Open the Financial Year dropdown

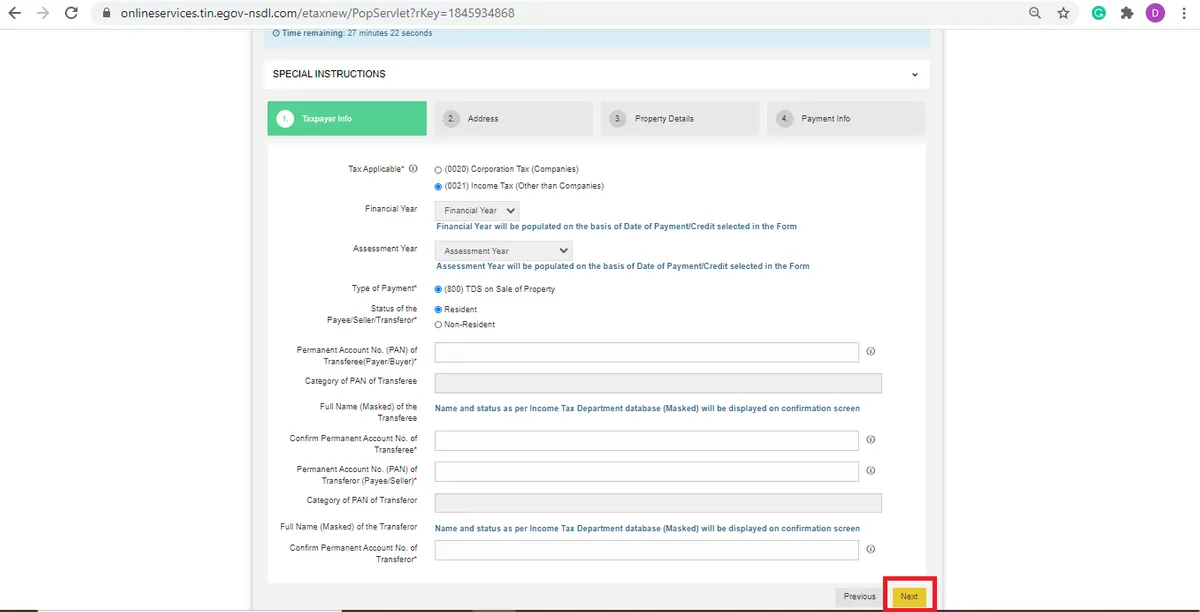477,211
